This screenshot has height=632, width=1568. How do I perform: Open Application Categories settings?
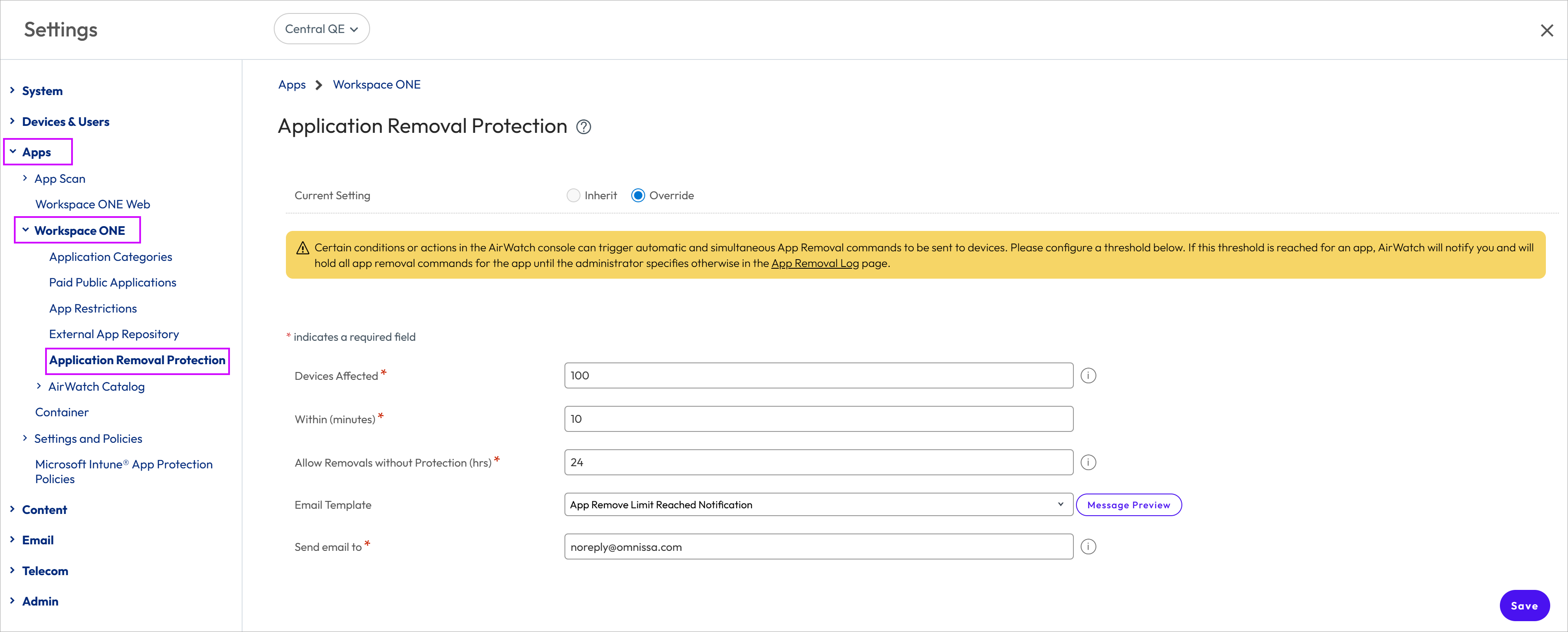point(111,257)
